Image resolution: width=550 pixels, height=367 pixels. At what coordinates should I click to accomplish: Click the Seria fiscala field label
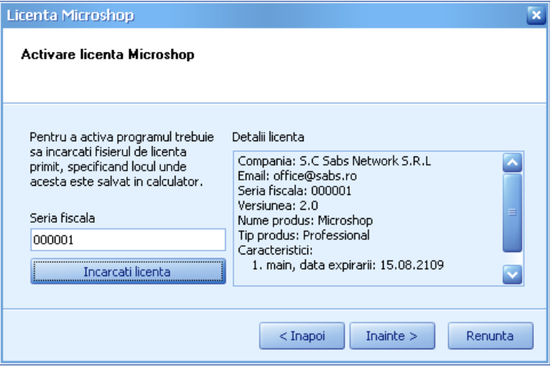pos(62,218)
